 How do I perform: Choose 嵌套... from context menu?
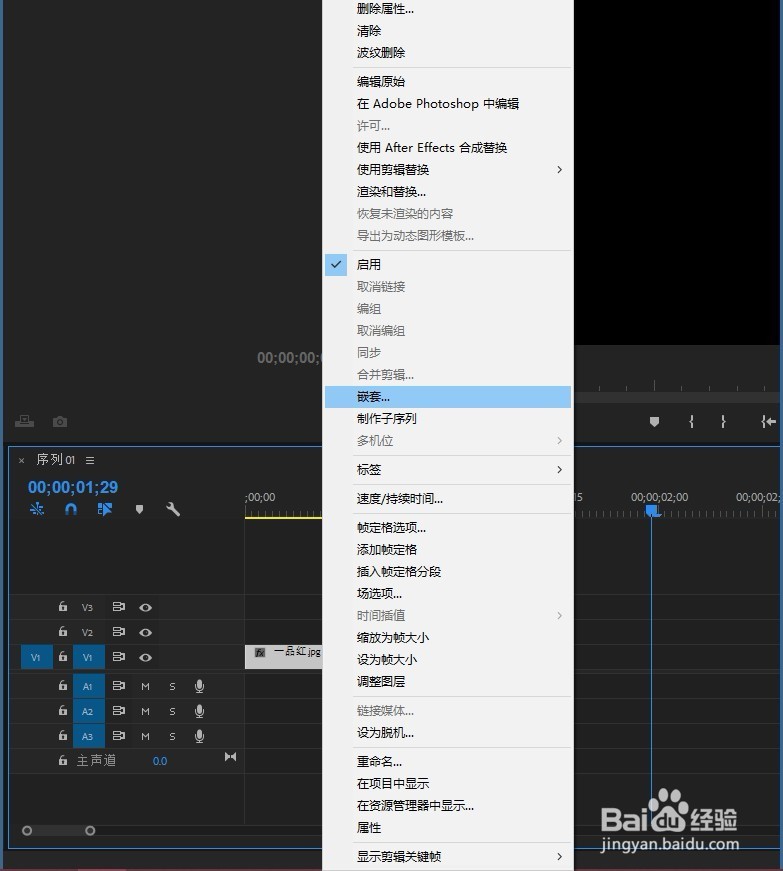[448, 397]
